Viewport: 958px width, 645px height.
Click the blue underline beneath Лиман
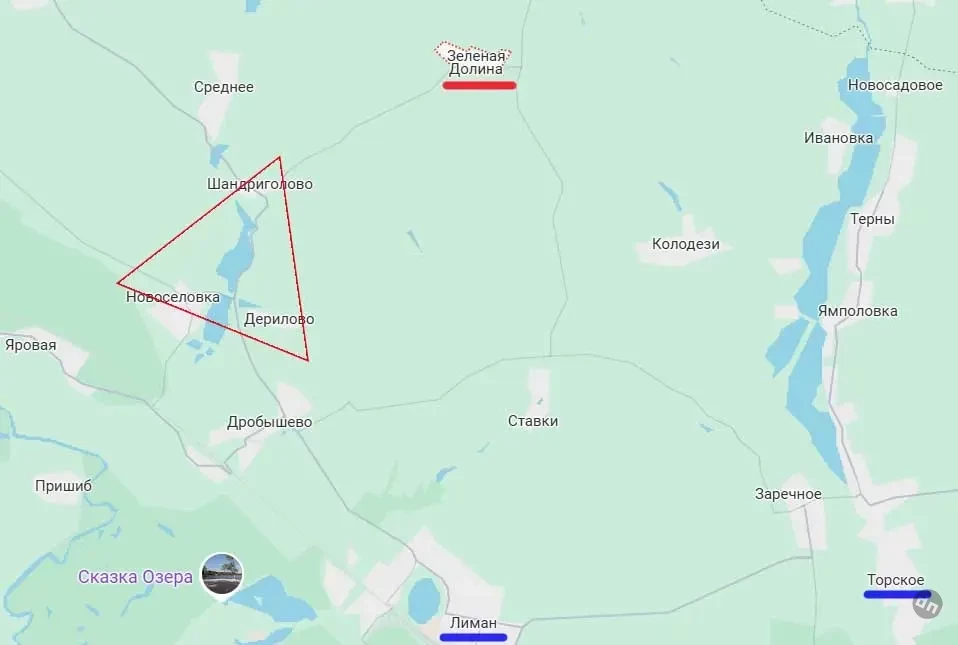[473, 638]
